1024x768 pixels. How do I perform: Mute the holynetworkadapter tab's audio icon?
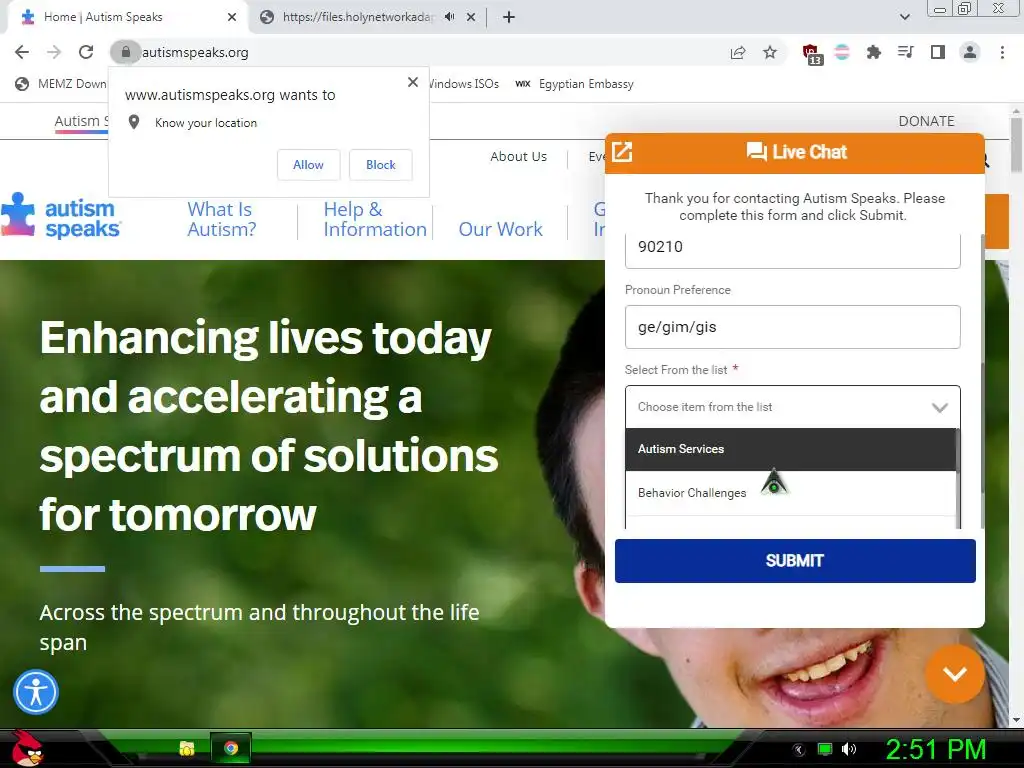click(449, 17)
